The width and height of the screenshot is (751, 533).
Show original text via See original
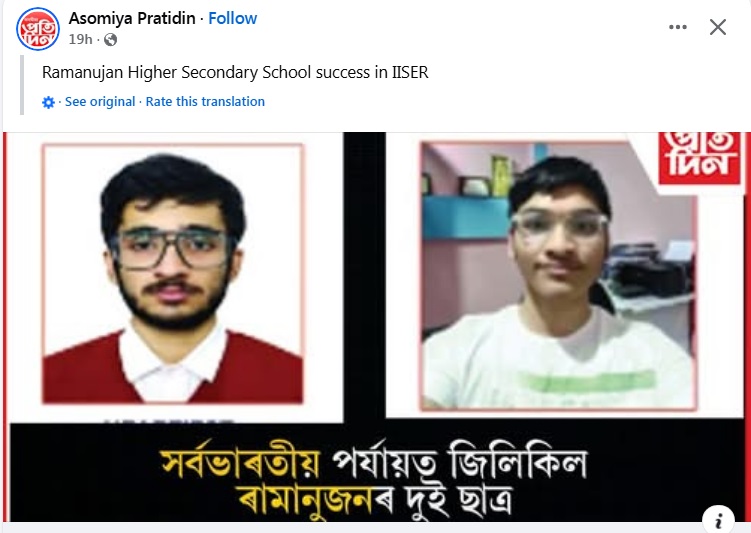point(100,102)
